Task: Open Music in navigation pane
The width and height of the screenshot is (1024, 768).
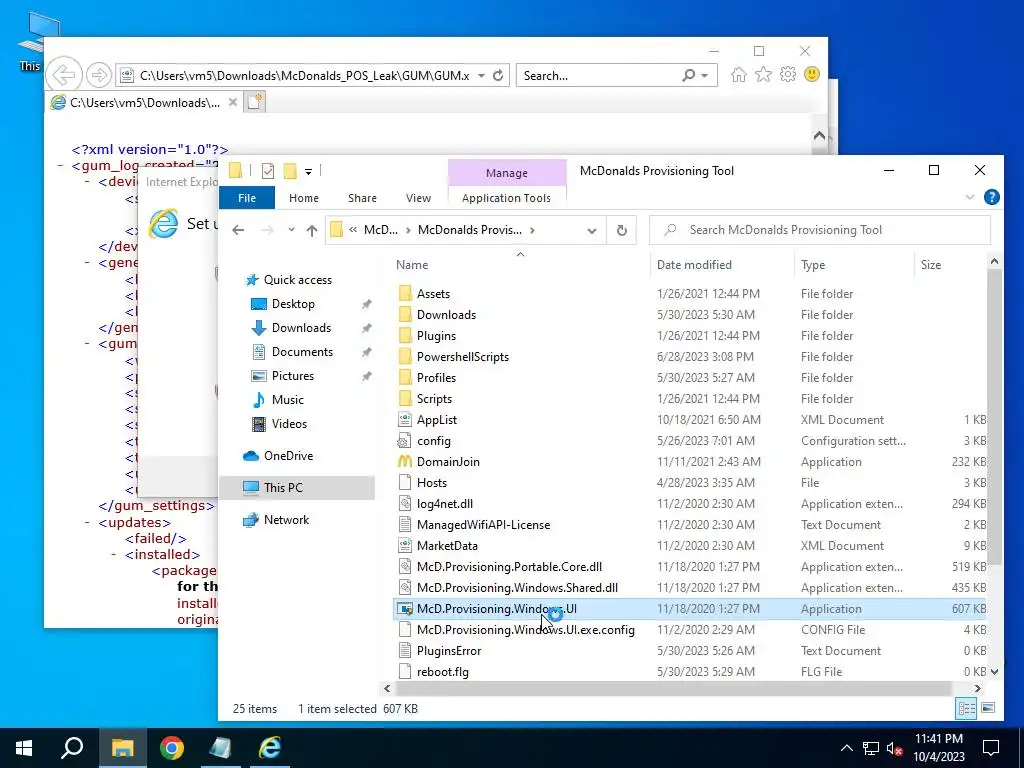Action: click(287, 400)
